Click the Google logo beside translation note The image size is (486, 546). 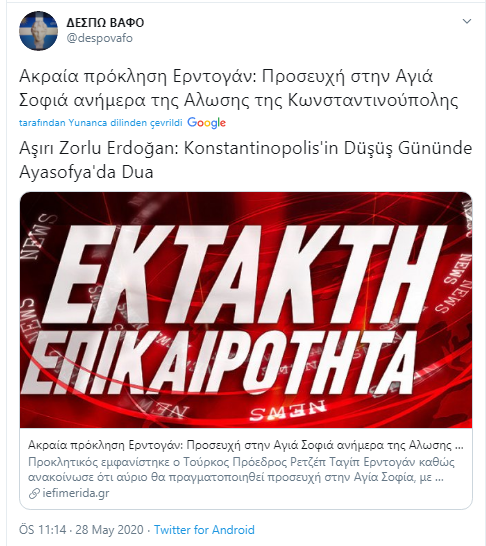(x=206, y=123)
